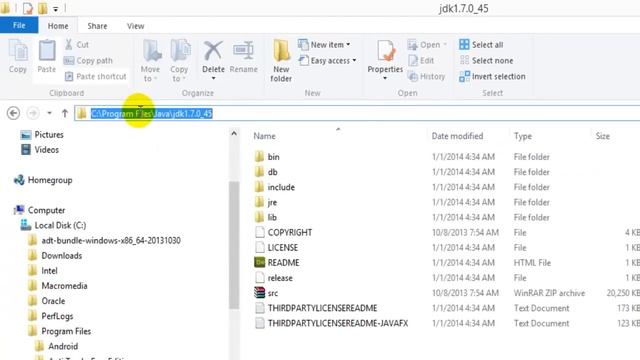
Task: Open the Move to dropdown
Action: point(150,60)
